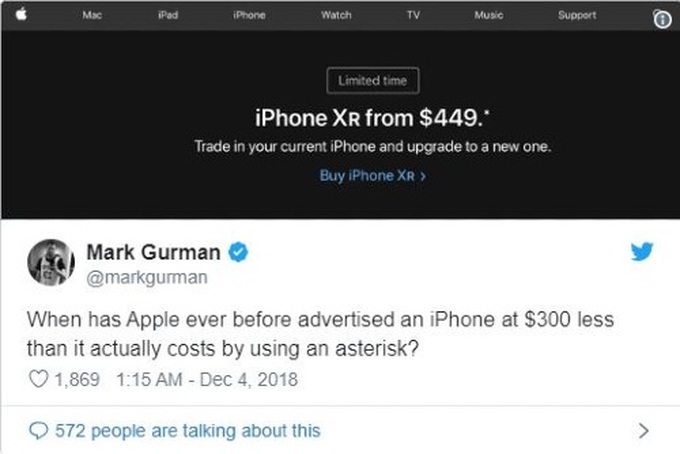Click the Limited time badge
The width and height of the screenshot is (680, 454).
click(373, 81)
